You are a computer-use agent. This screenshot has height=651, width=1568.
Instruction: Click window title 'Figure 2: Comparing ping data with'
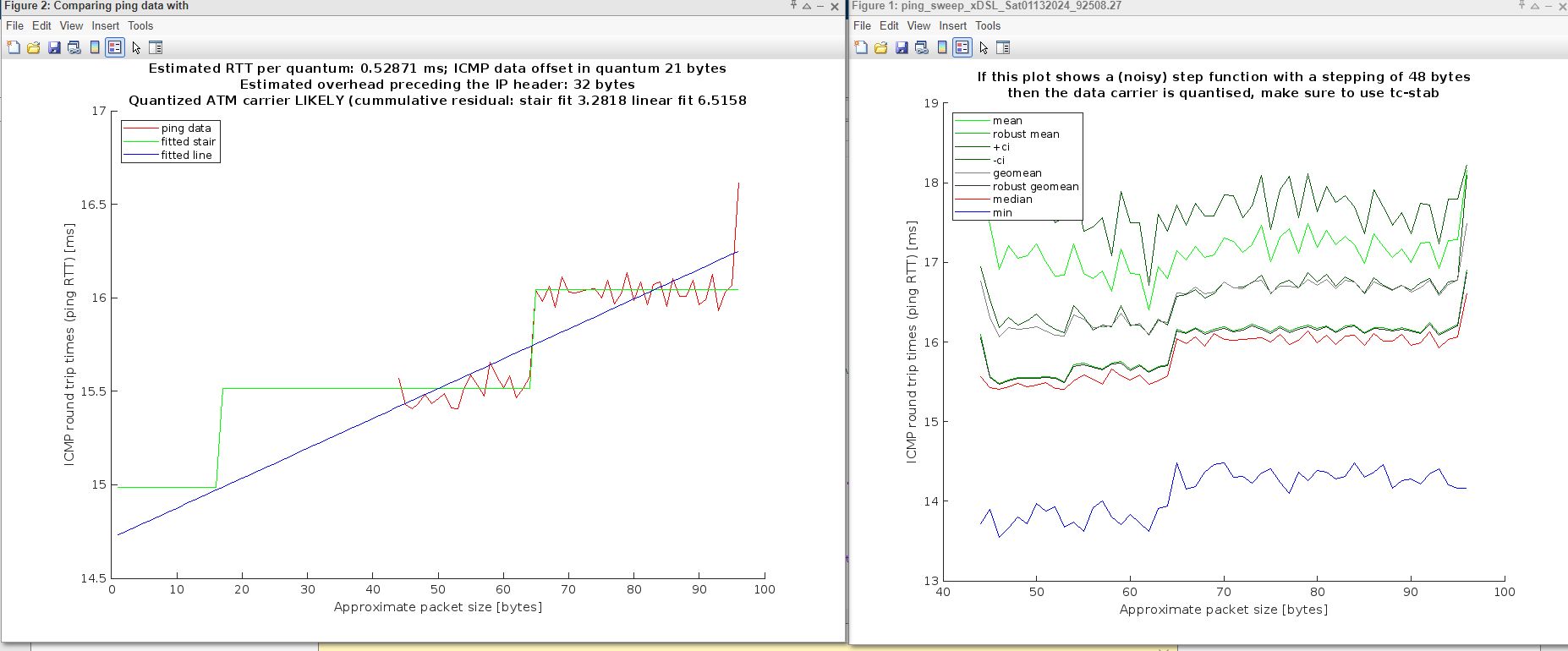pos(97,6)
